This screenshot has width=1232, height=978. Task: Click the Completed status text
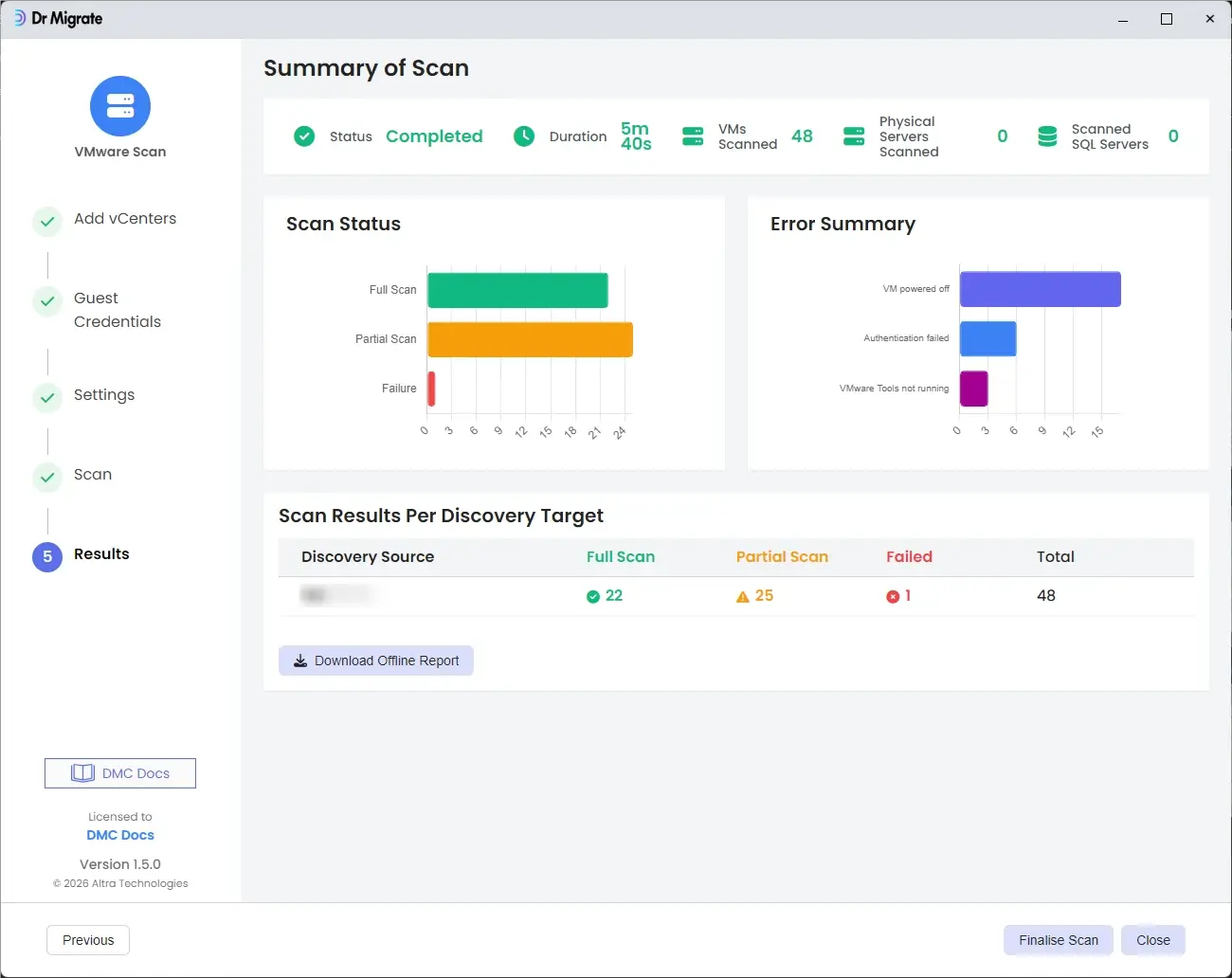(x=434, y=136)
